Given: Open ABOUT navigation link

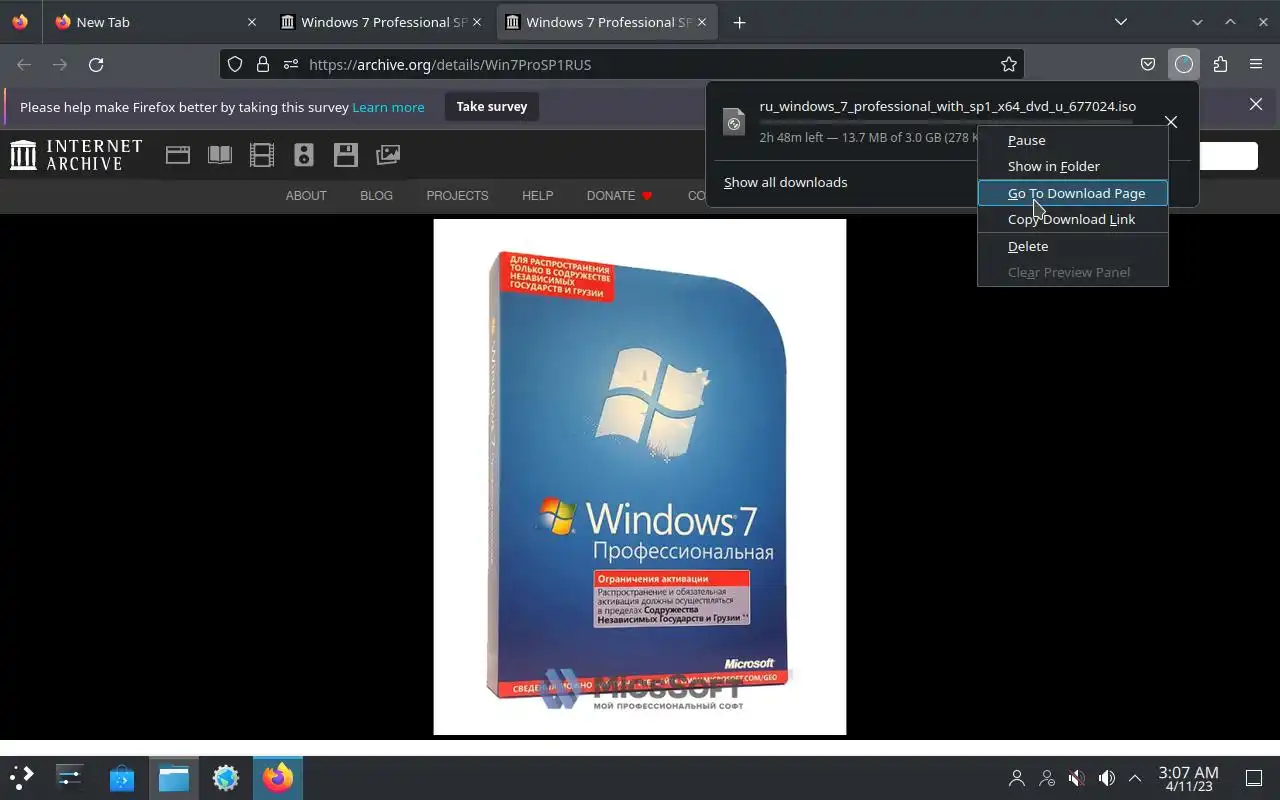Looking at the screenshot, I should tap(306, 195).
